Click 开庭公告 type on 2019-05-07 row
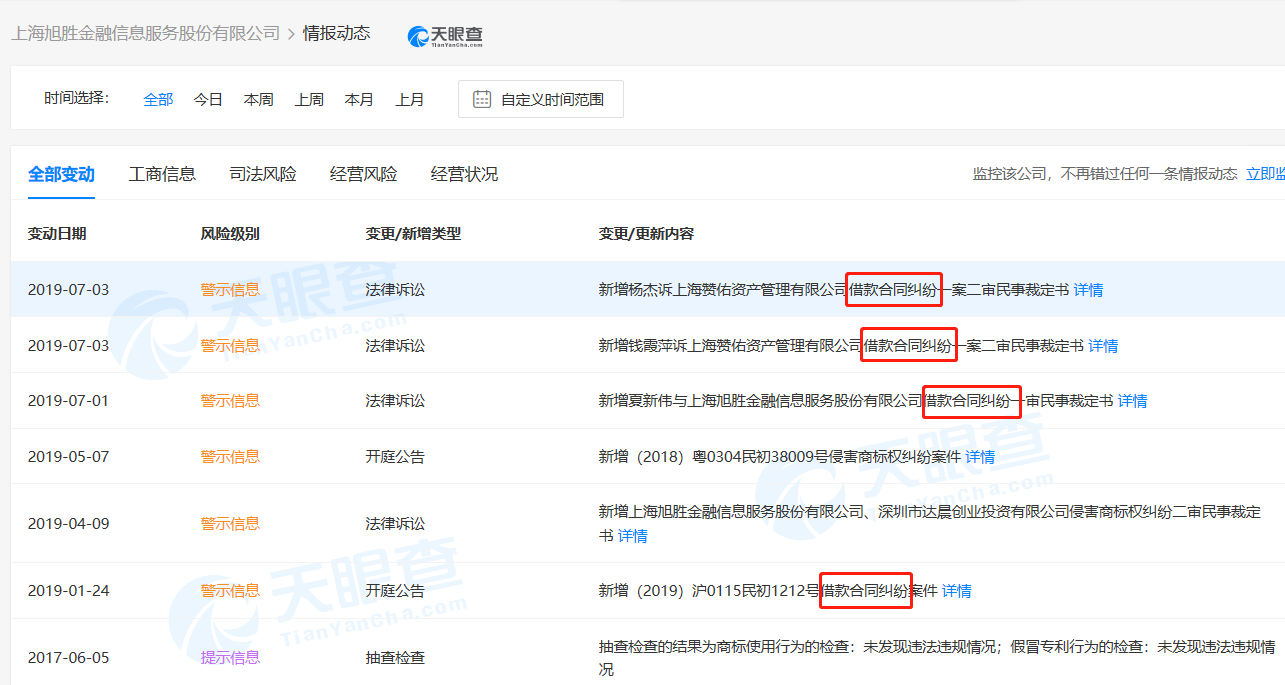Image resolution: width=1285 pixels, height=685 pixels. (x=395, y=457)
